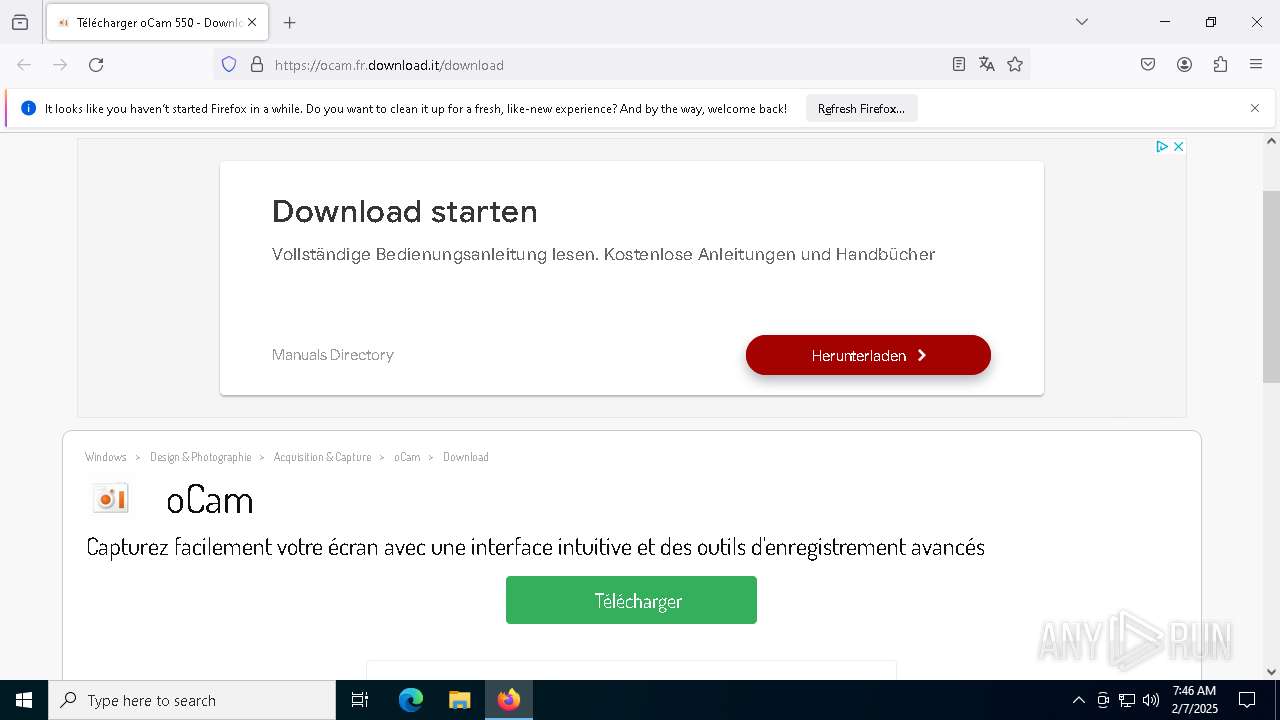Viewport: 1280px width, 720px height.
Task: Click the Refresh Firefox... button
Action: (x=861, y=109)
